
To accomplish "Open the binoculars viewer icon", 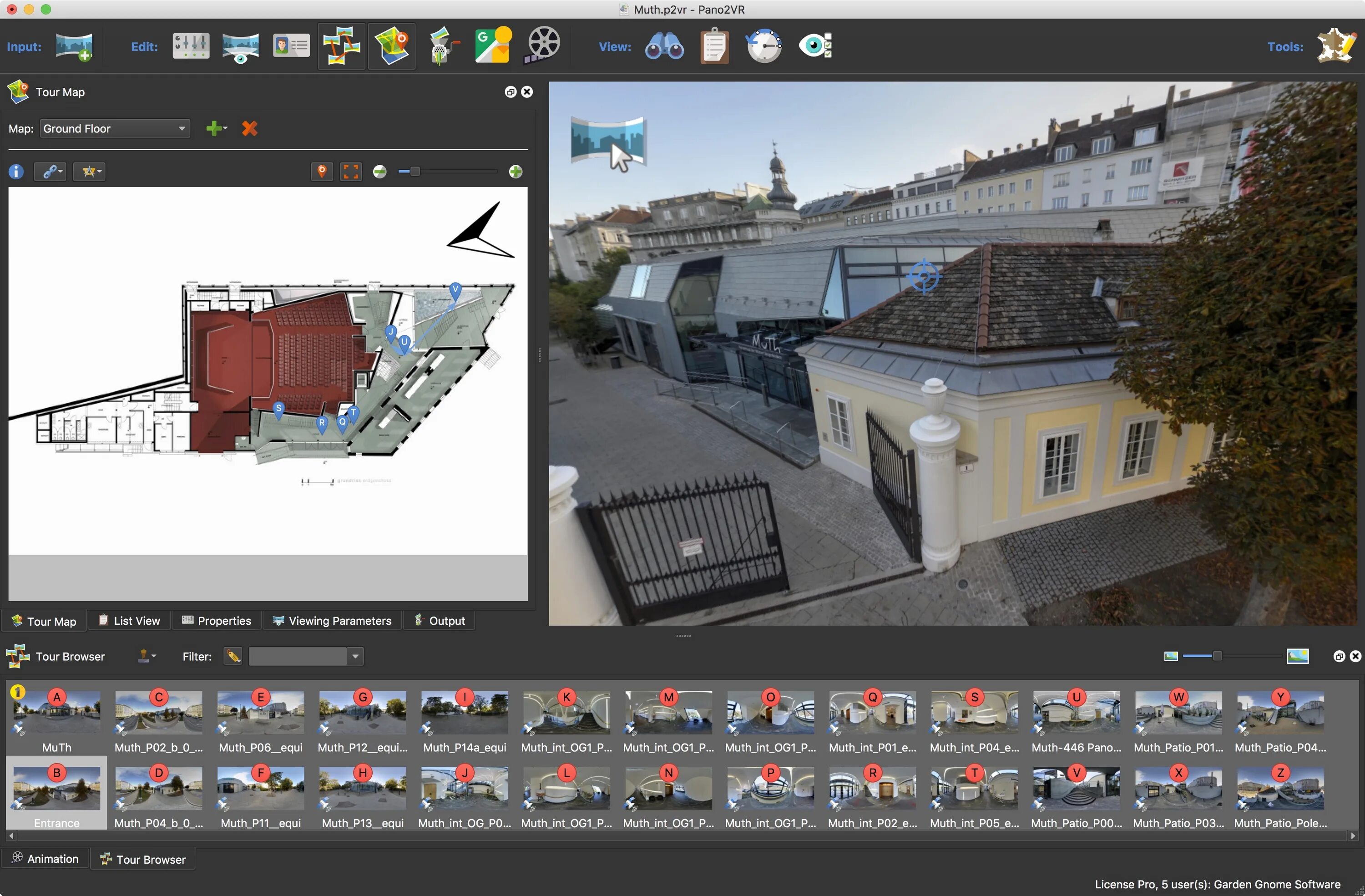I will click(x=664, y=46).
